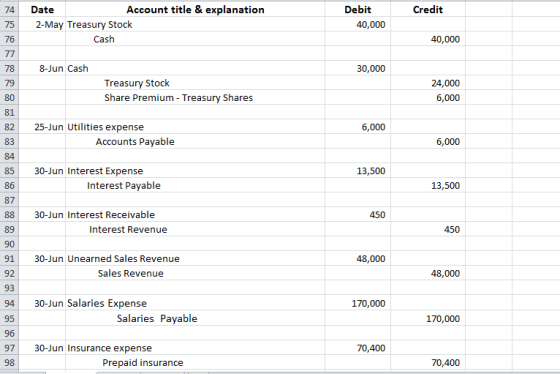The width and height of the screenshot is (560, 374).
Task: Click the 30-Jun date in row 88
Action: tap(42, 215)
